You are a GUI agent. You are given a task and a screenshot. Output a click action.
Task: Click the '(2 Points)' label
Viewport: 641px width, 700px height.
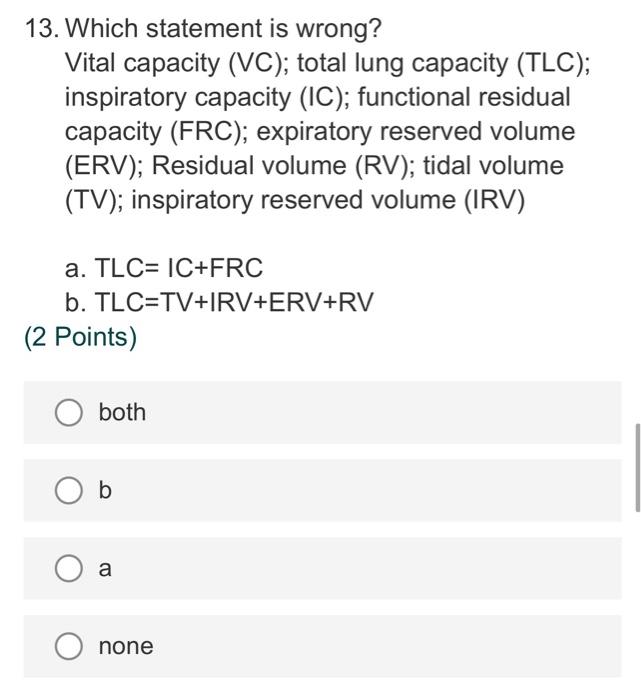(x=80, y=337)
